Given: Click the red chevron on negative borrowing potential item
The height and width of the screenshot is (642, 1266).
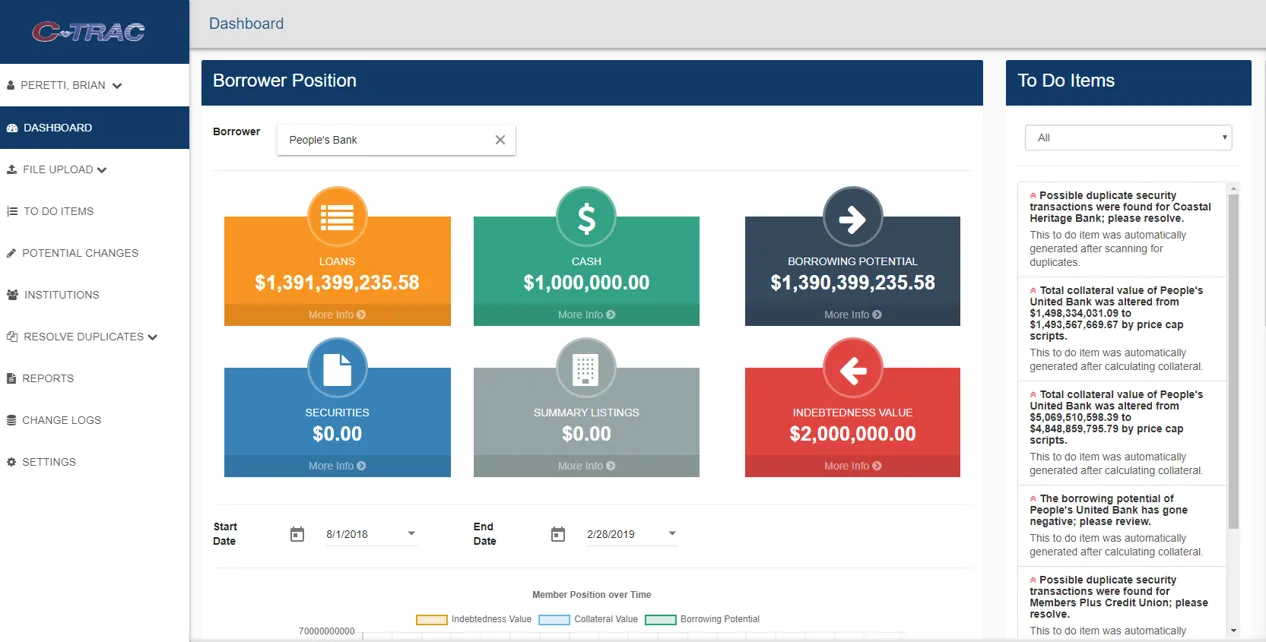Looking at the screenshot, I should (1033, 499).
